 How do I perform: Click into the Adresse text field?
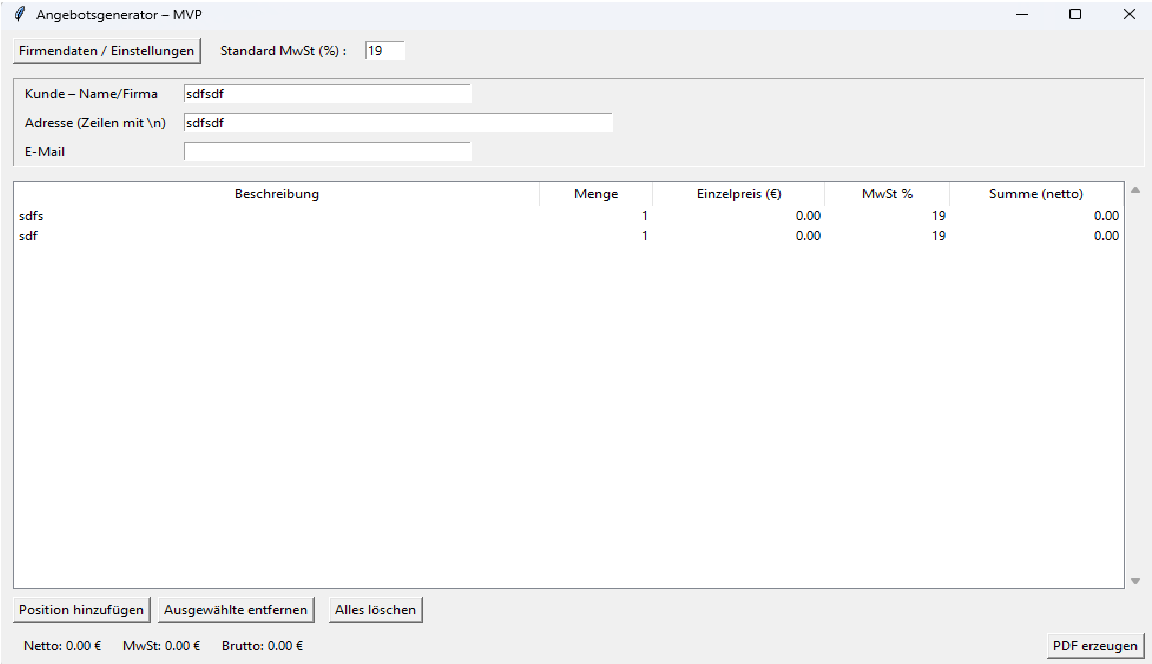click(x=398, y=123)
